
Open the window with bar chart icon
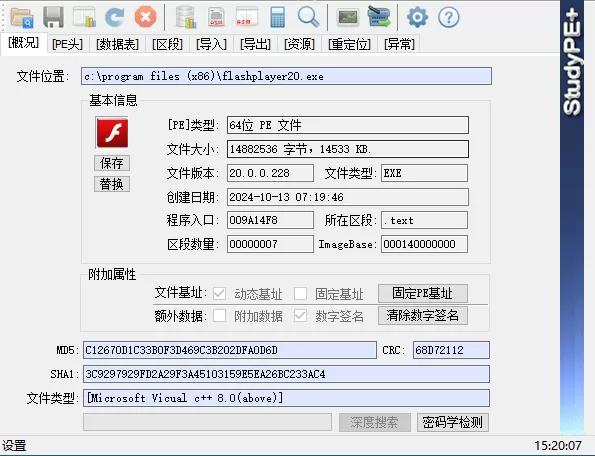click(x=84, y=17)
